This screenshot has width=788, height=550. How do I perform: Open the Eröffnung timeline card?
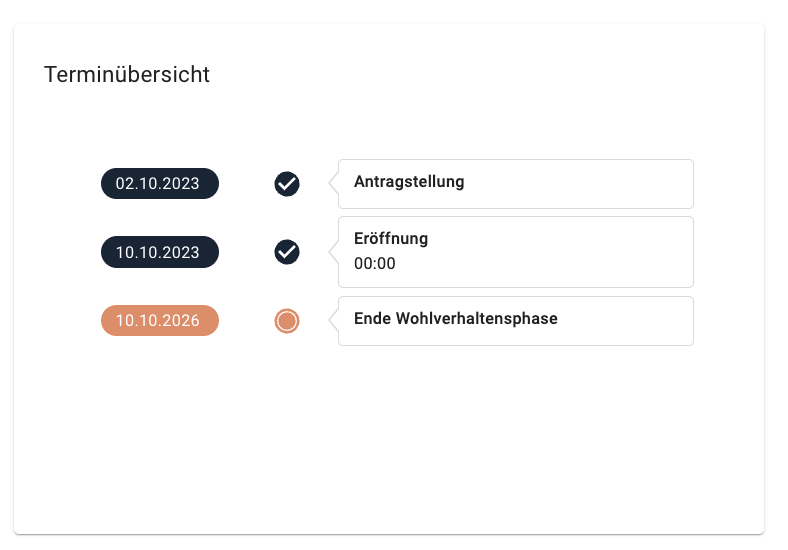pyautogui.click(x=516, y=252)
